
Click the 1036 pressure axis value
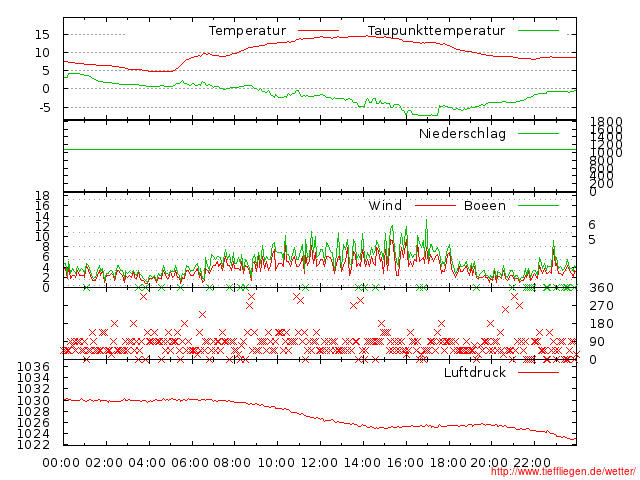pyautogui.click(x=33, y=367)
